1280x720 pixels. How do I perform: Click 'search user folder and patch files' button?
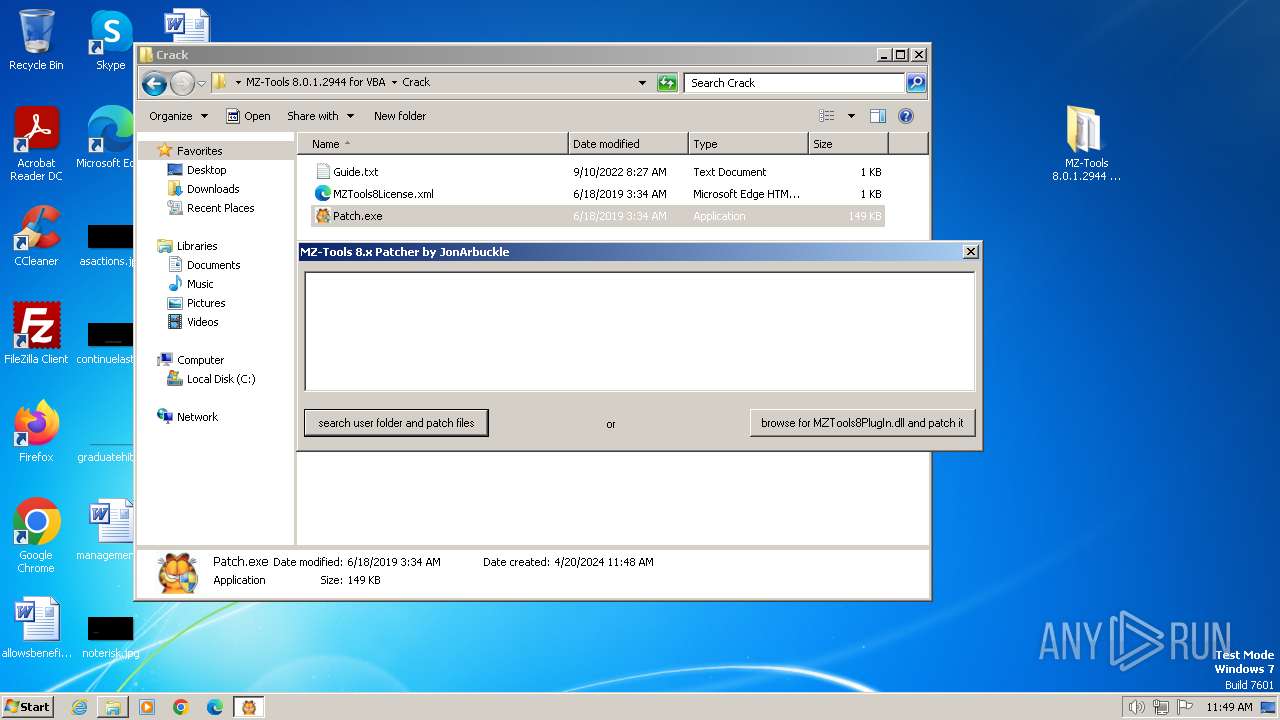tap(396, 423)
